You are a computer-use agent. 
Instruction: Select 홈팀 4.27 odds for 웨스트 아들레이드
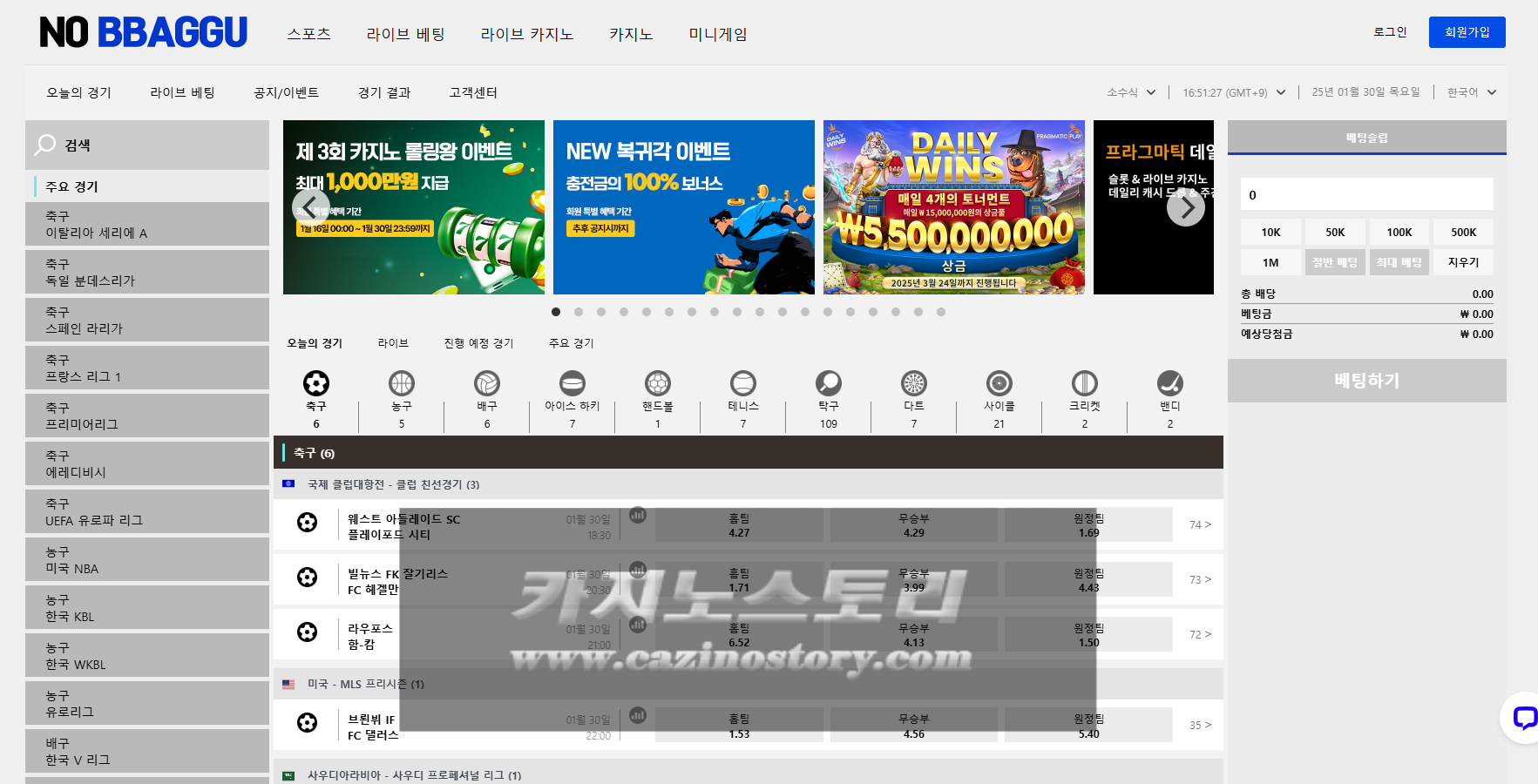[x=739, y=525]
